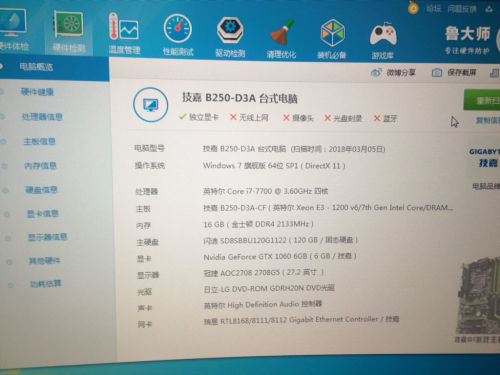Image resolution: width=500 pixels, height=375 pixels.
Task: Open 显卡信息 in the sidebar
Action: 42,214
